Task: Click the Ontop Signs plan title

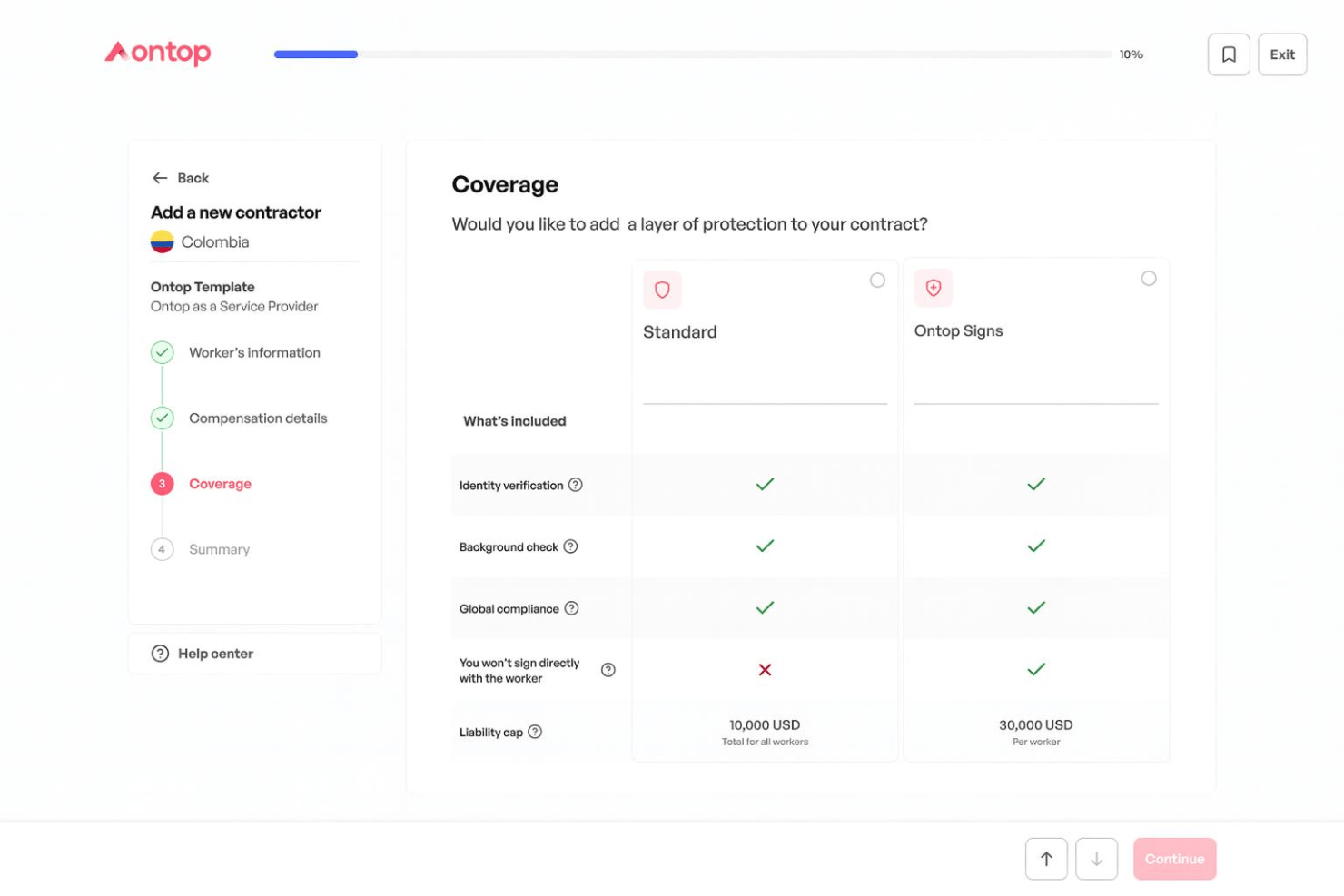Action: 958,330
